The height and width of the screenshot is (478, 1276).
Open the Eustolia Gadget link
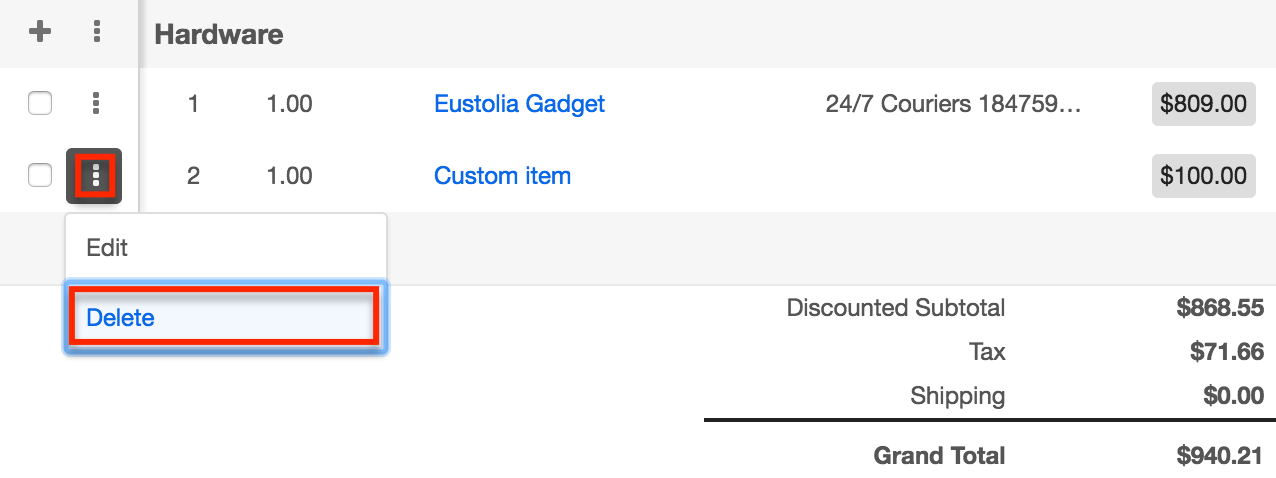pos(519,103)
